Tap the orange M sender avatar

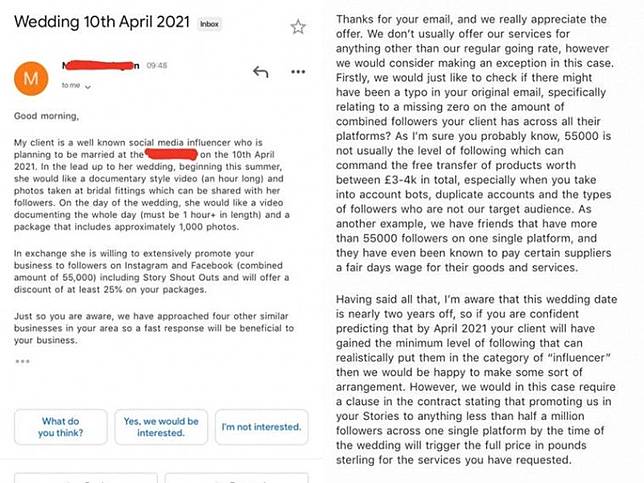click(32, 78)
